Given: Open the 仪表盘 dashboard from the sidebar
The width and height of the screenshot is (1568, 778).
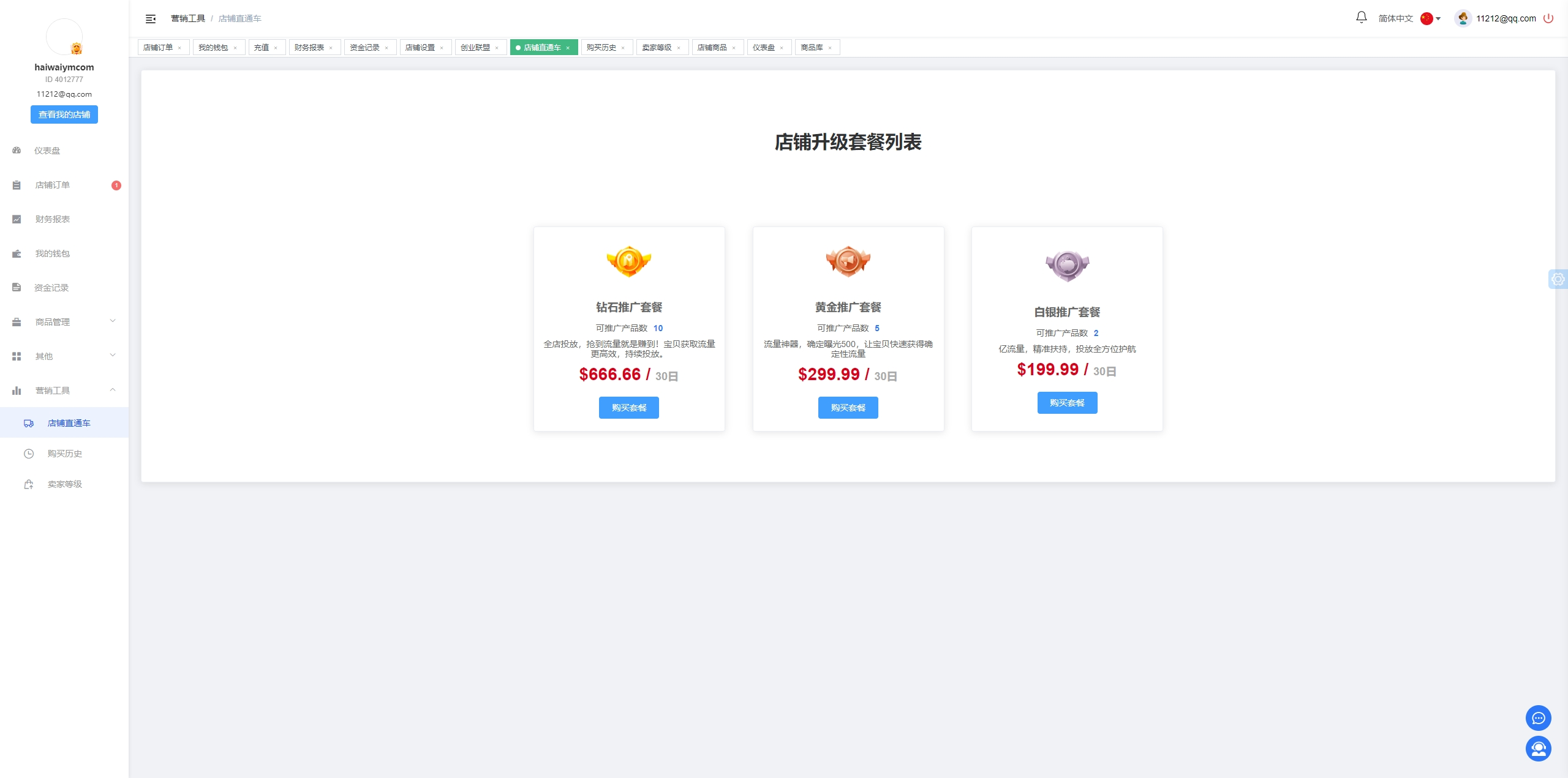Looking at the screenshot, I should point(47,151).
